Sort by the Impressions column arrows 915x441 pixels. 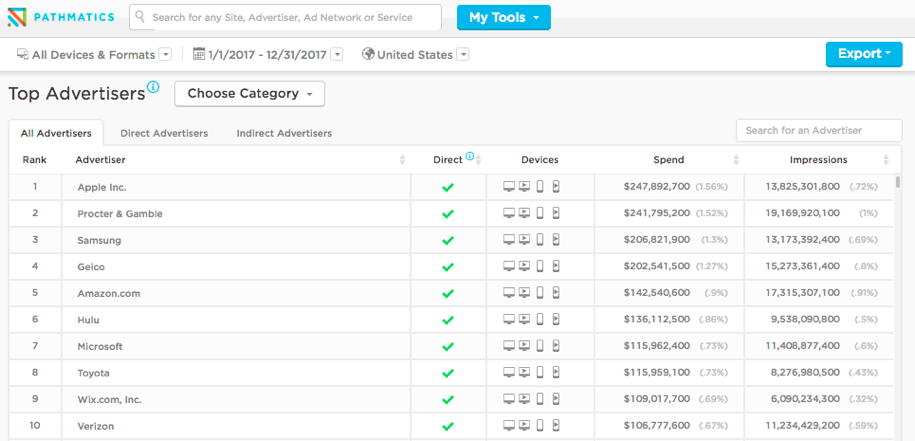pos(886,160)
